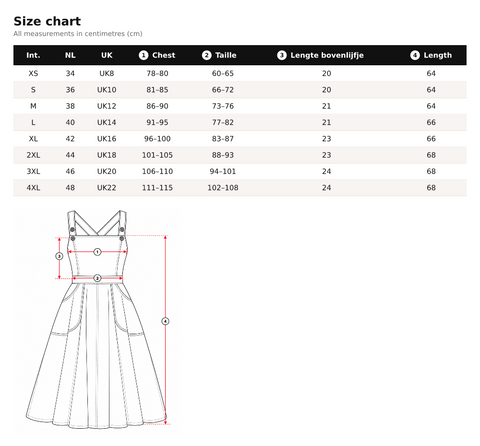Click taille value '60-65'
The height and width of the screenshot is (446, 480).
(223, 73)
